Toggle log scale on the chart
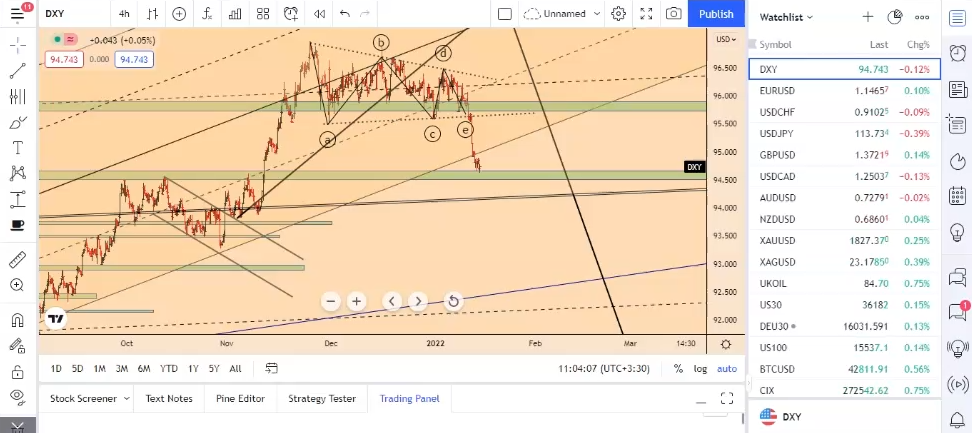972x433 pixels. (700, 369)
